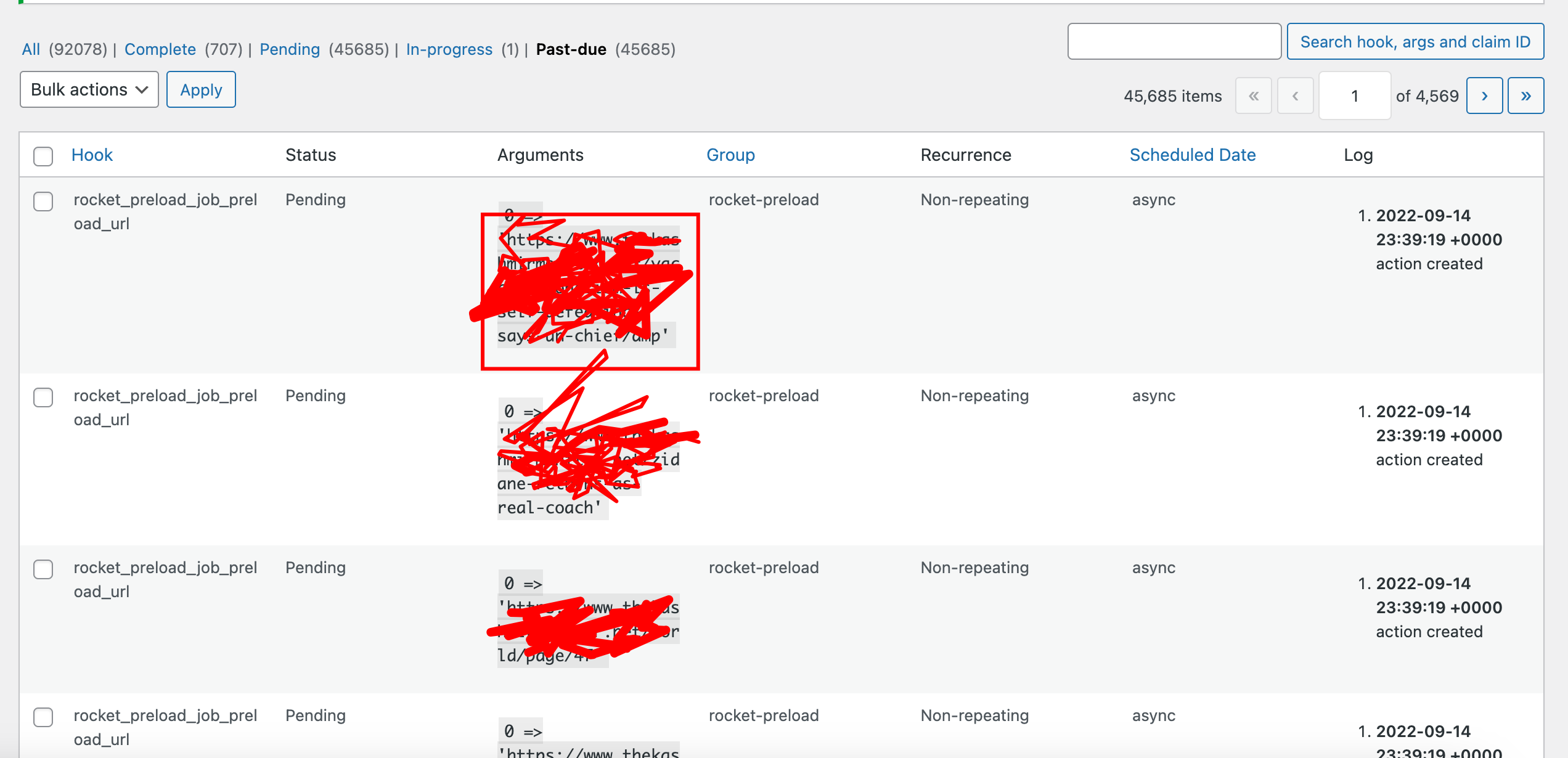This screenshot has width=1568, height=758.
Task: Open the Complete (707) filter view
Action: pos(160,49)
